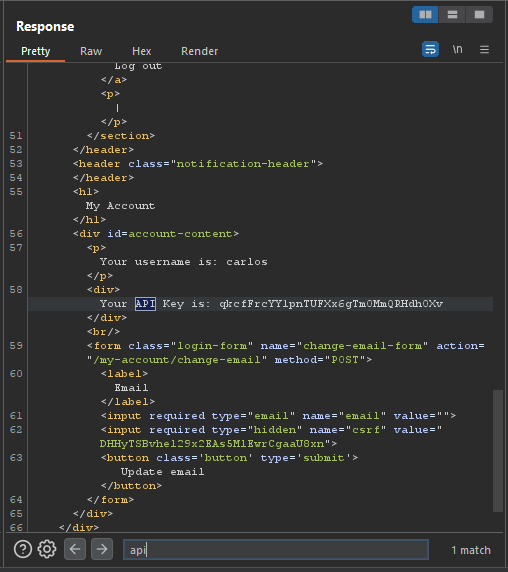Select combined single-pane layout icon

tap(479, 15)
